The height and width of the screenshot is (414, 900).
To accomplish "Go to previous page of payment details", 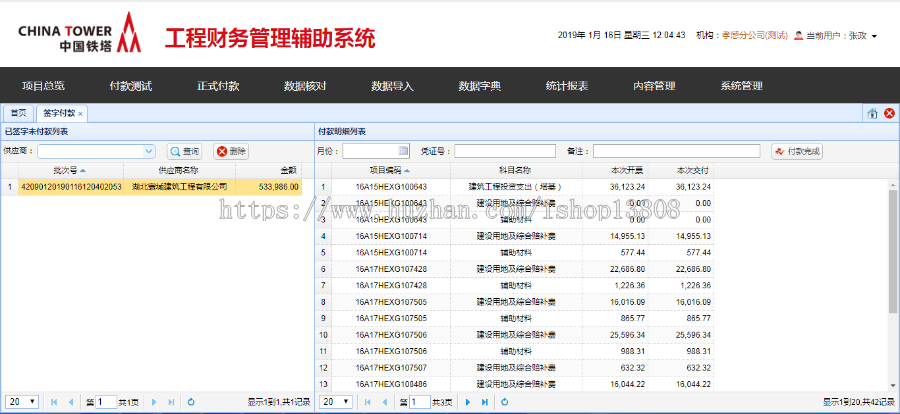I will (x=385, y=402).
